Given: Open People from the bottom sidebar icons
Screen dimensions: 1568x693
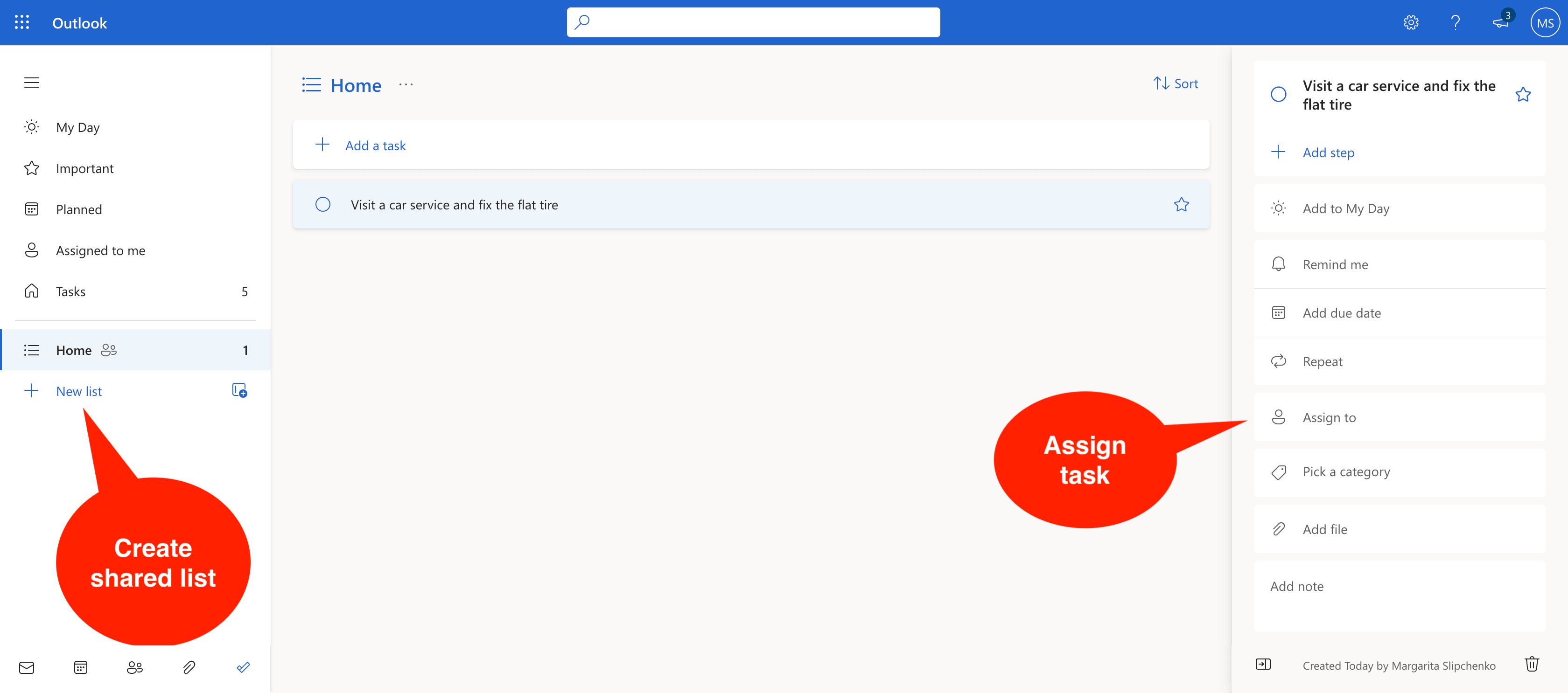Looking at the screenshot, I should [135, 667].
